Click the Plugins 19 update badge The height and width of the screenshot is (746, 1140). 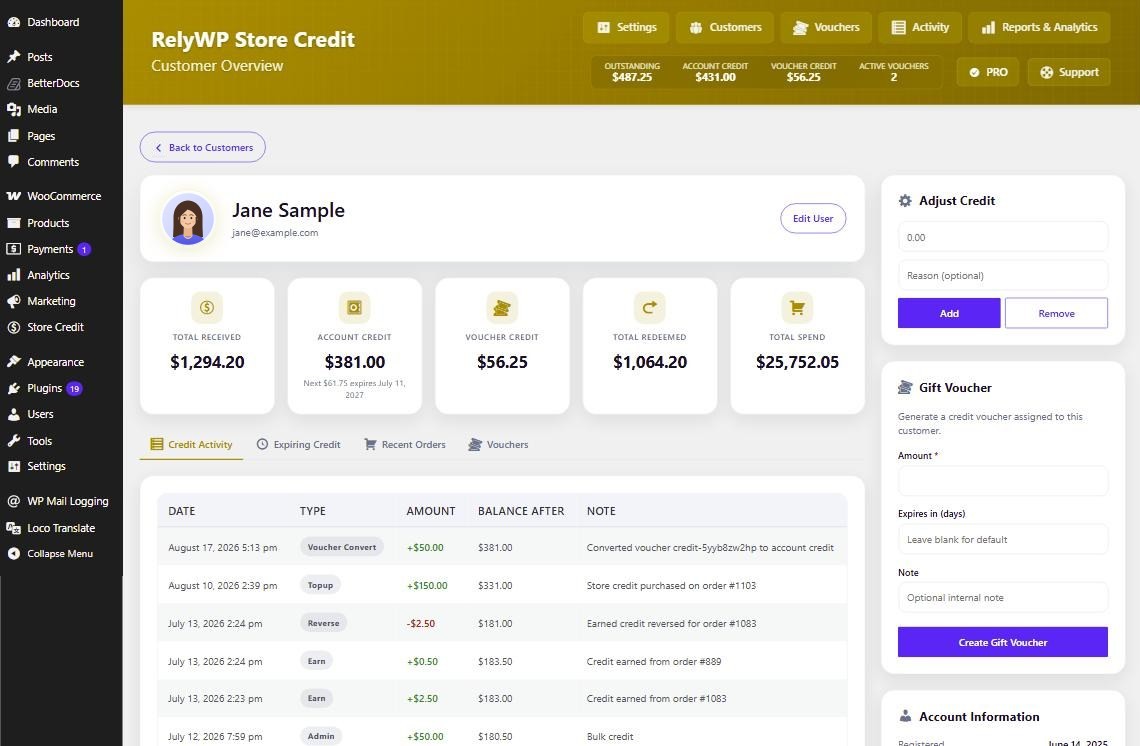point(74,388)
